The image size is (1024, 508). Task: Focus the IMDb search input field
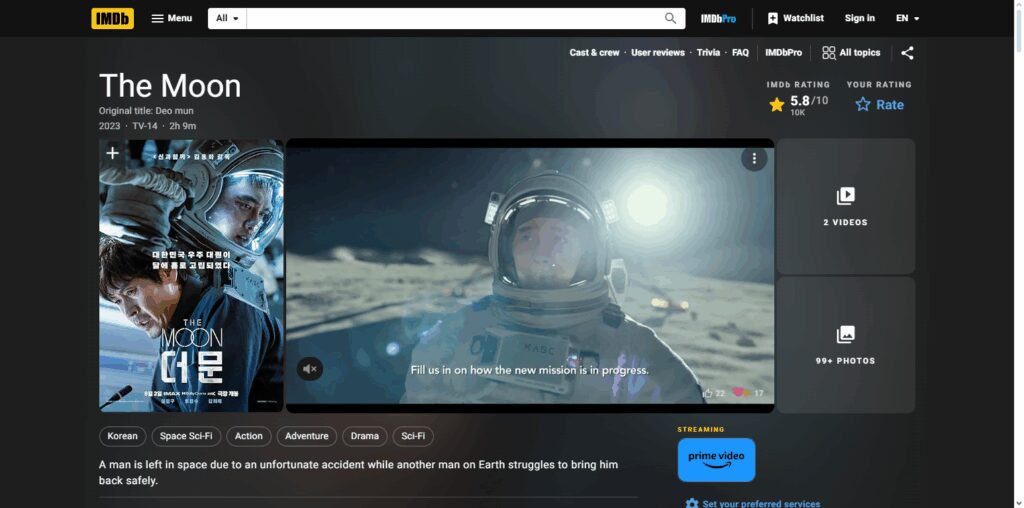pos(452,18)
